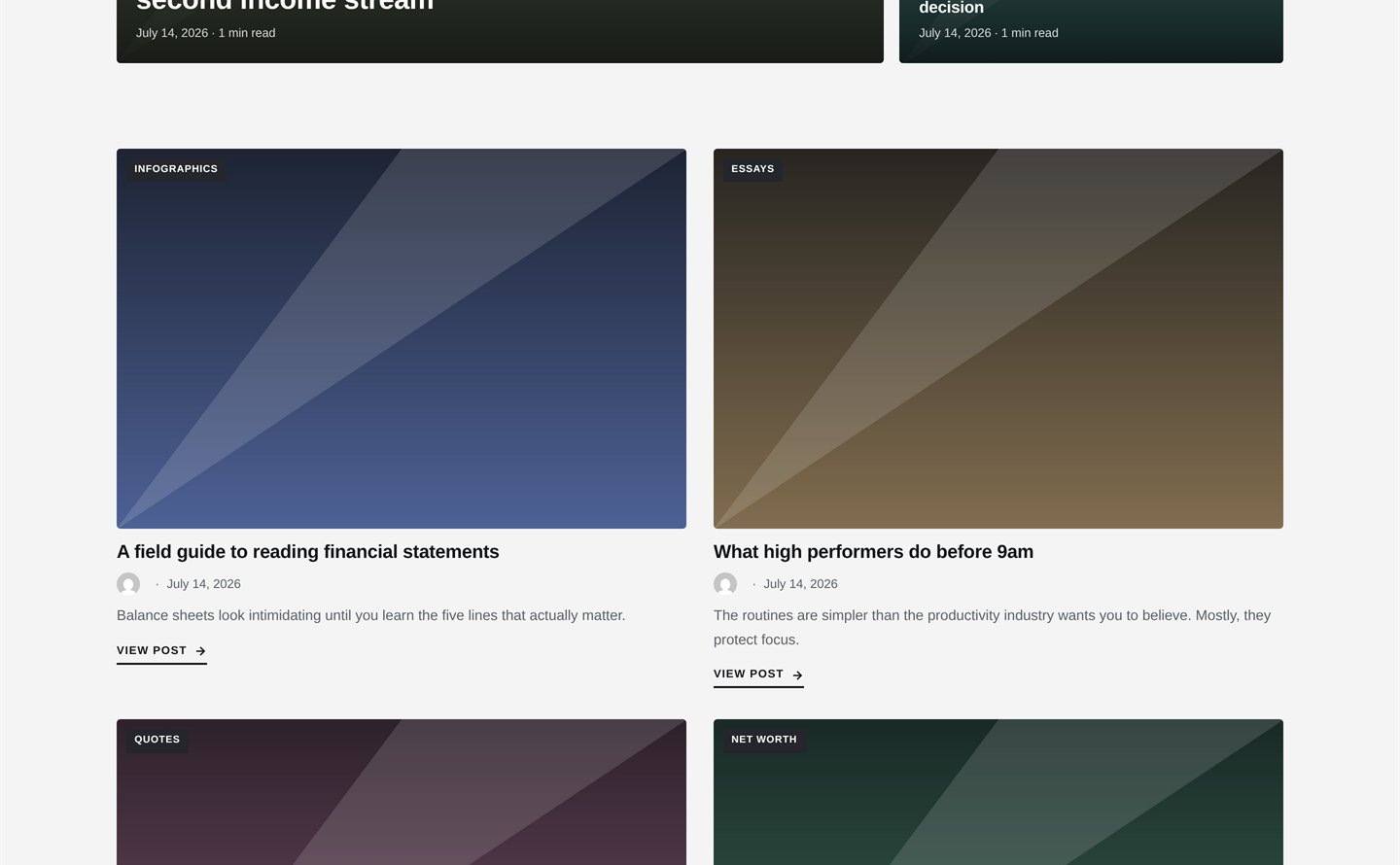This screenshot has width=1400, height=865.
Task: Click July 14, 2026 date under financial statements title
Action: point(203,584)
